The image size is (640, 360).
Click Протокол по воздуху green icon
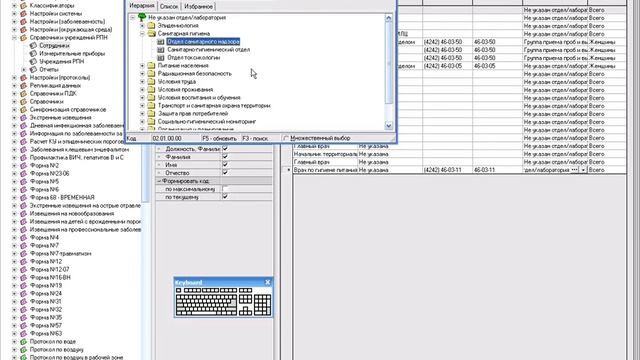pyautogui.click(x=24, y=349)
